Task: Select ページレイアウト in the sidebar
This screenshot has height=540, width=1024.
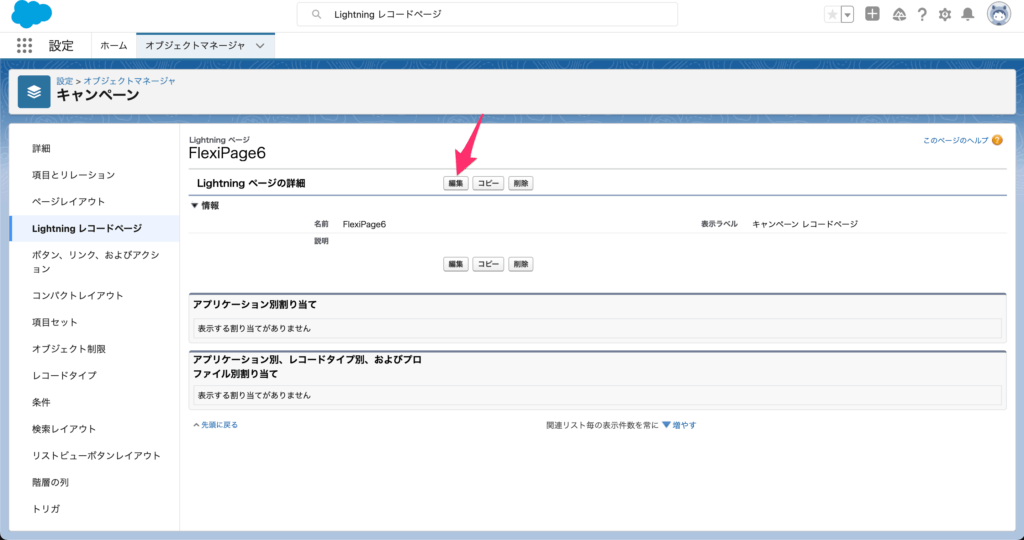Action: [x=68, y=202]
